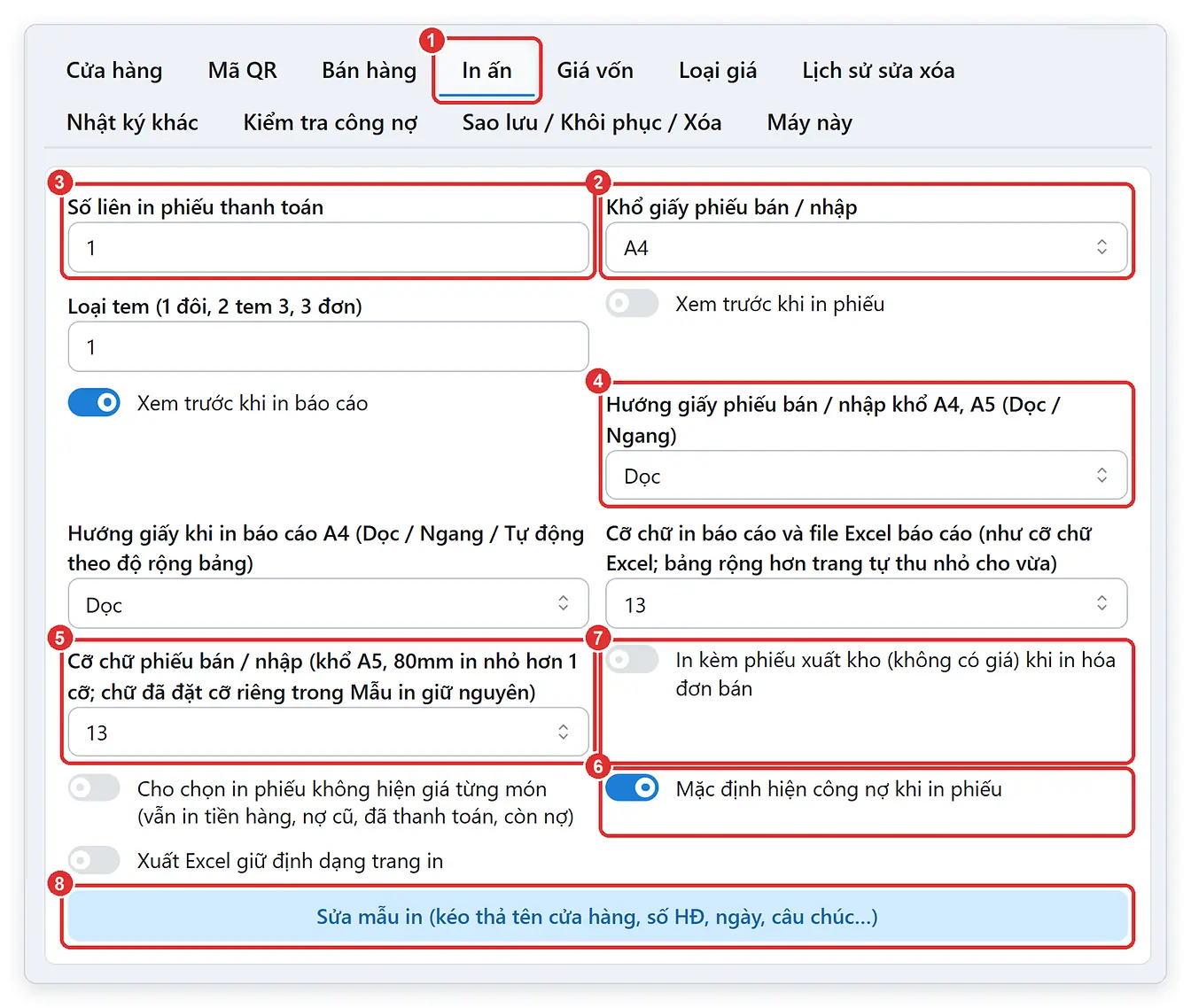This screenshot has width=1191, height=1008.
Task: Click the Số liên in phiếu thanh toán field
Action: 329,247
